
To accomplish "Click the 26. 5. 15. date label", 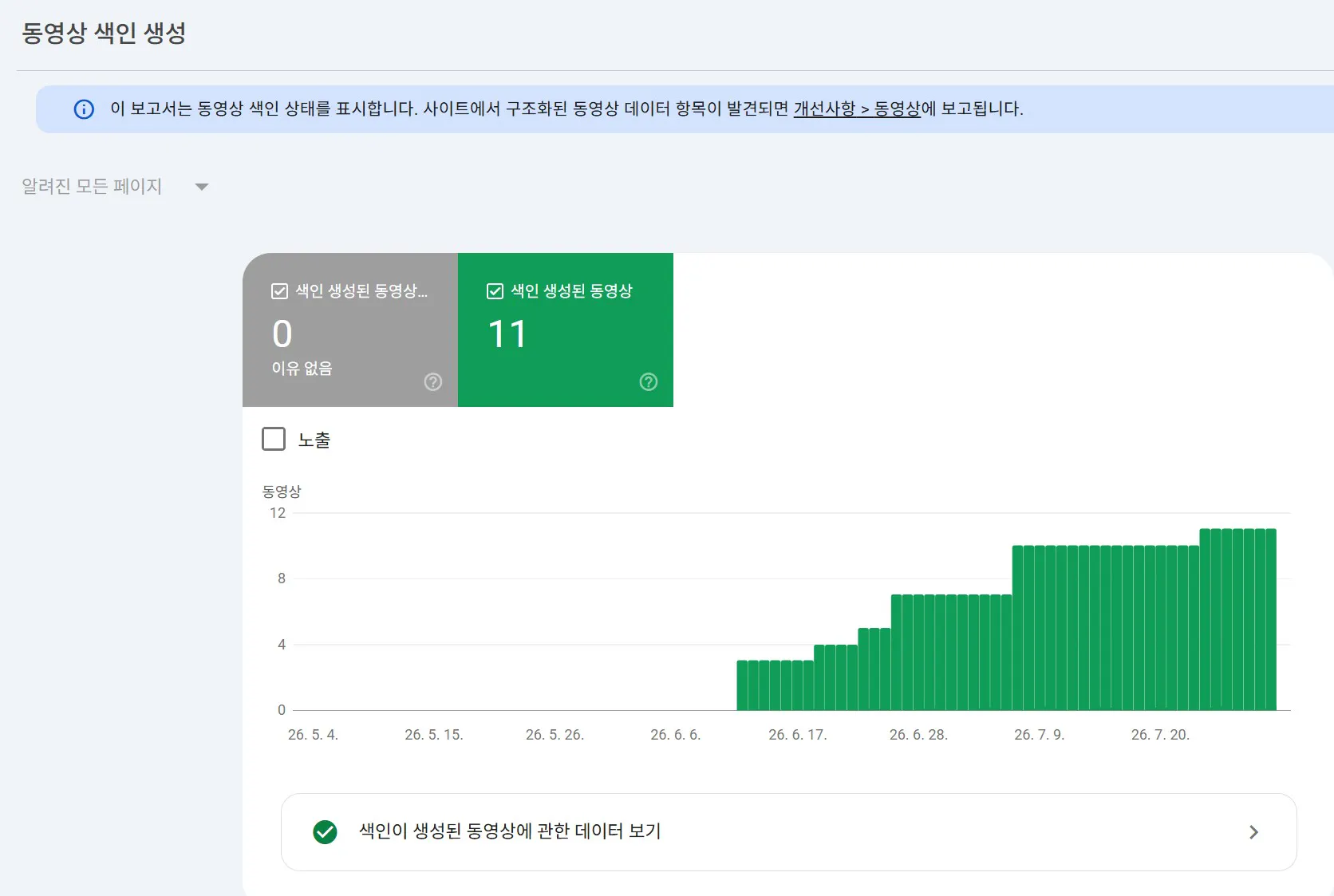I will [x=433, y=735].
